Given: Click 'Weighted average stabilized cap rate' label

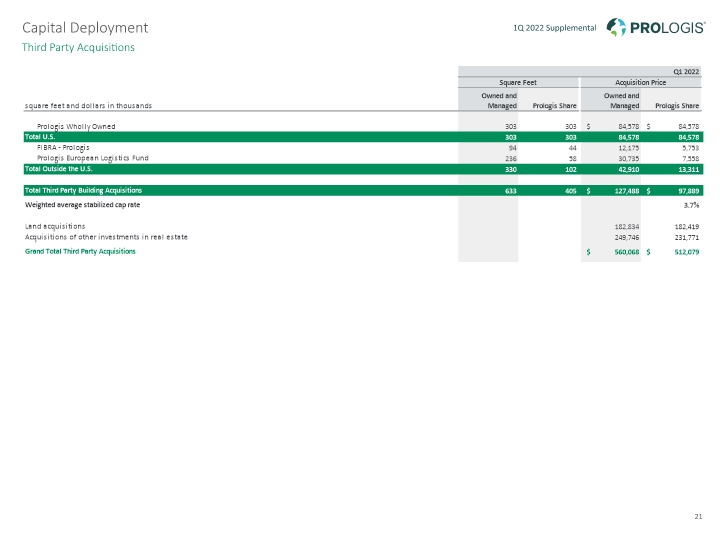Looking at the screenshot, I should [x=83, y=205].
